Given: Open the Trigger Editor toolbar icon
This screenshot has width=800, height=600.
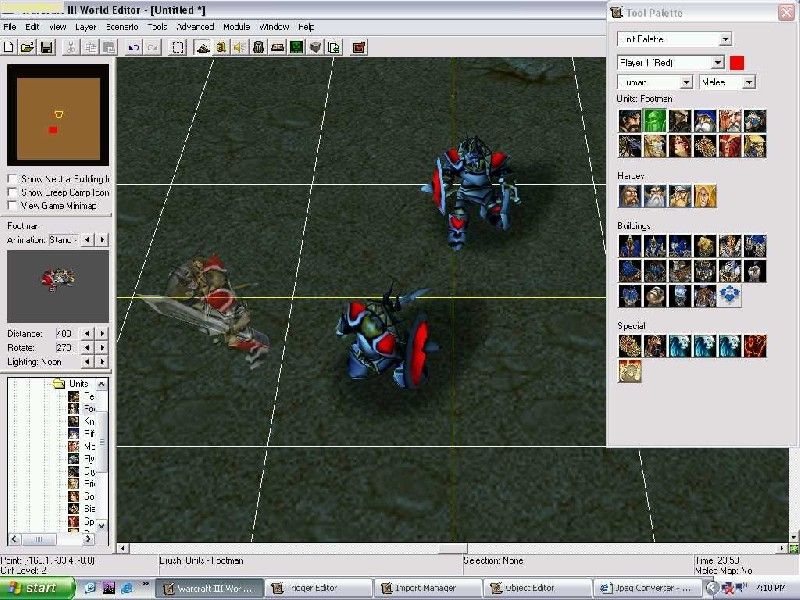Looking at the screenshot, I should pos(221,47).
